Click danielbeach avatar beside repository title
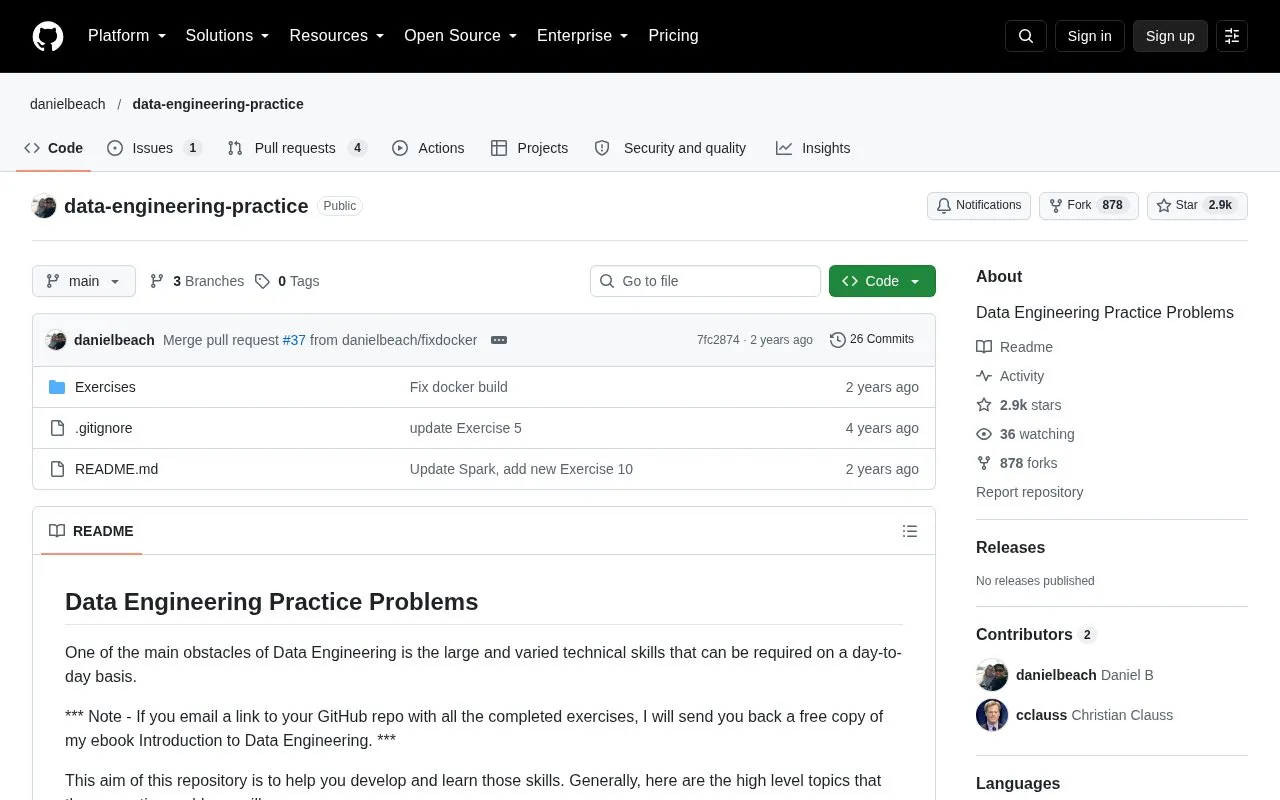1280x800 pixels. pyautogui.click(x=44, y=206)
